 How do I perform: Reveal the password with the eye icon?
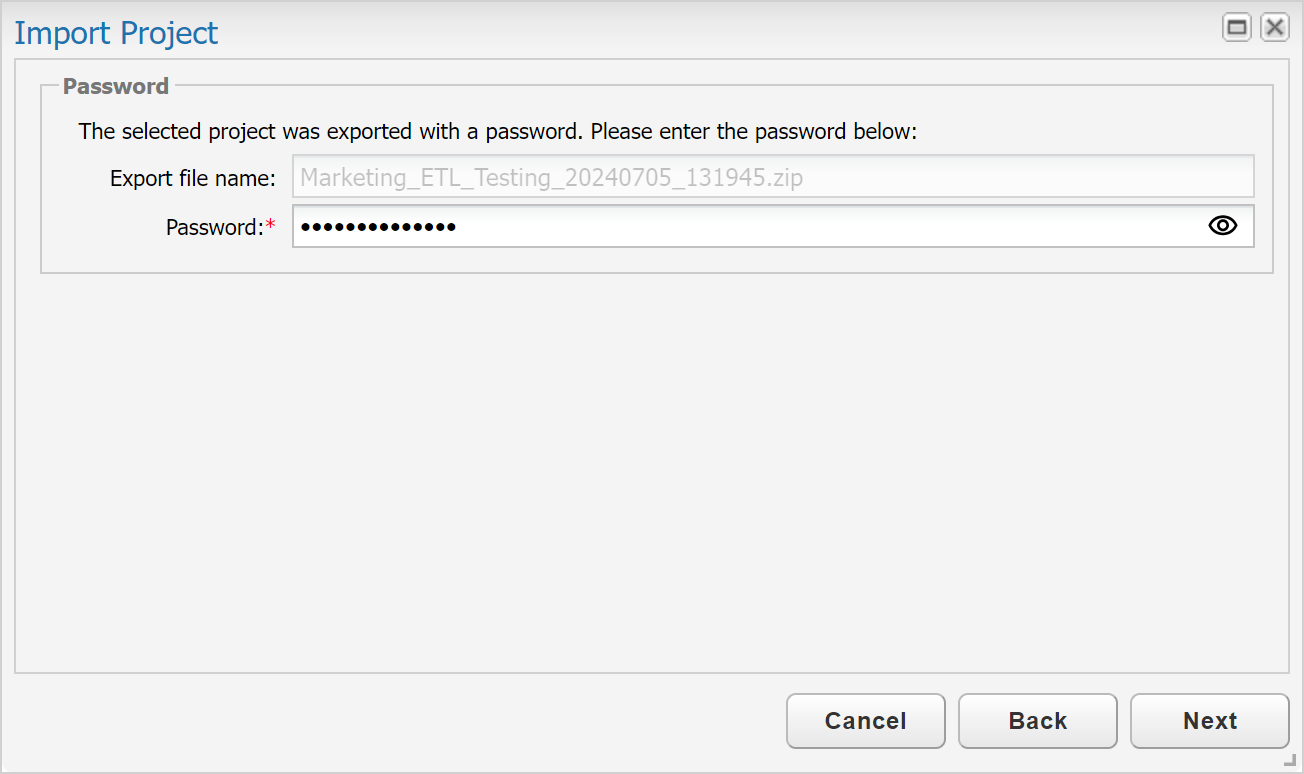pos(1222,226)
